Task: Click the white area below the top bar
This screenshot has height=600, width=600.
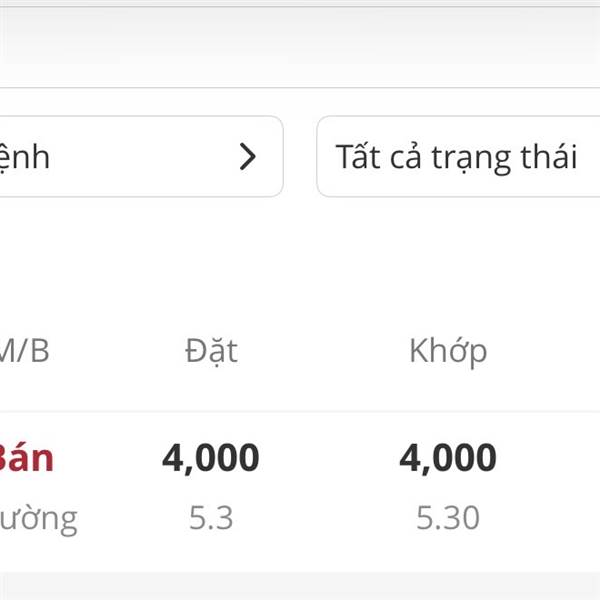Action: [300, 102]
